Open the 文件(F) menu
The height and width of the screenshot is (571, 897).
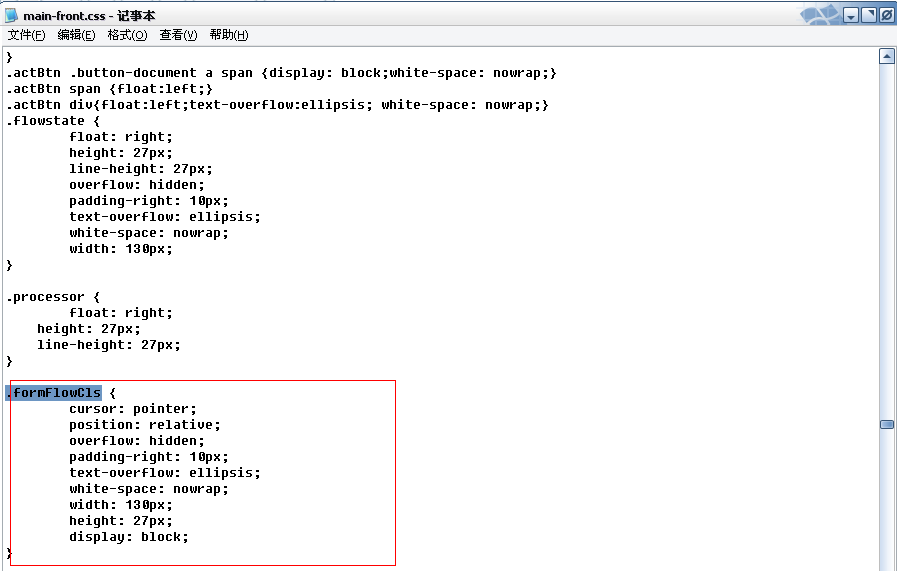pyautogui.click(x=26, y=35)
